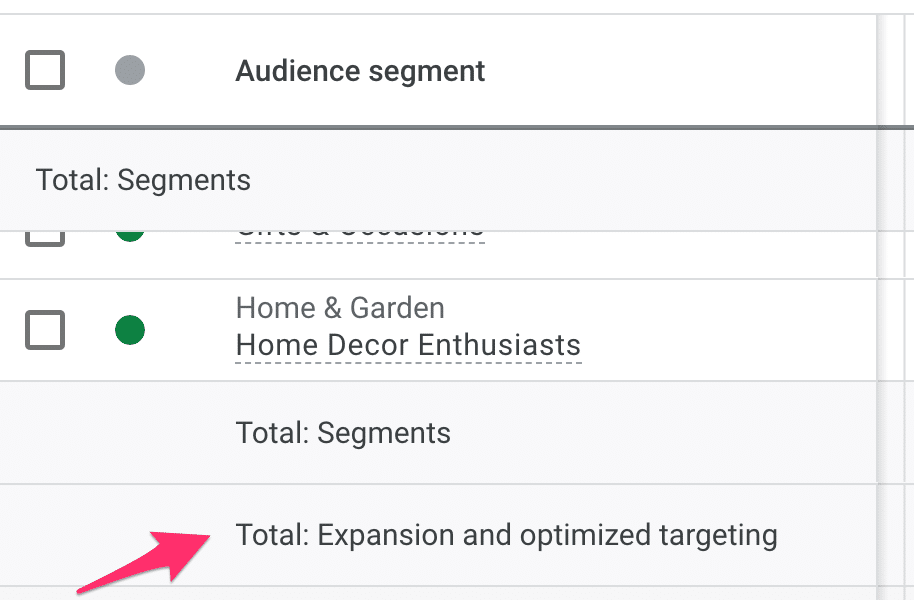Image resolution: width=914 pixels, height=600 pixels.
Task: Click the Home & Garden table row
Action: (x=450, y=327)
